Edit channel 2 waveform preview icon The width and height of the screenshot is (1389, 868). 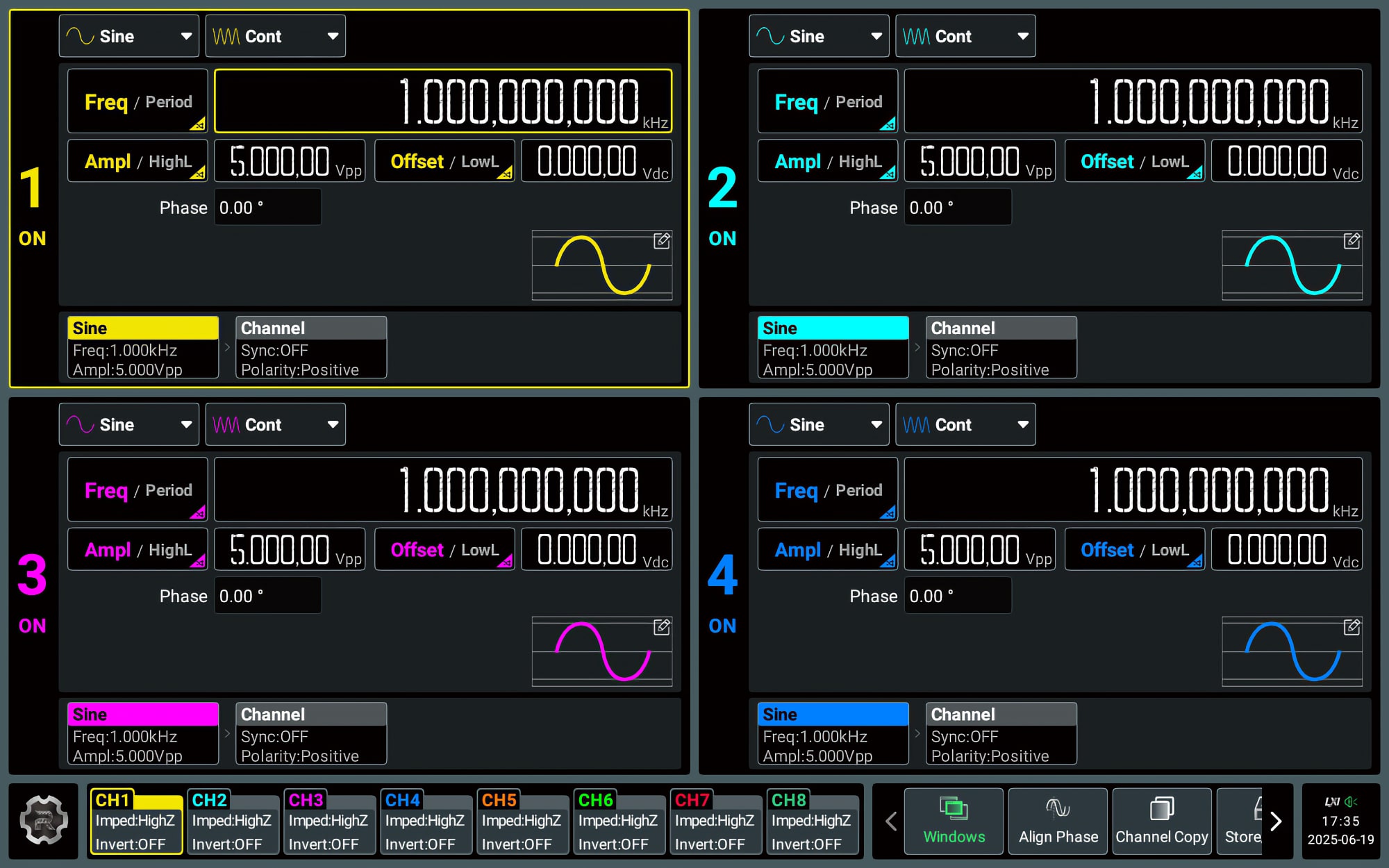[x=1351, y=241]
